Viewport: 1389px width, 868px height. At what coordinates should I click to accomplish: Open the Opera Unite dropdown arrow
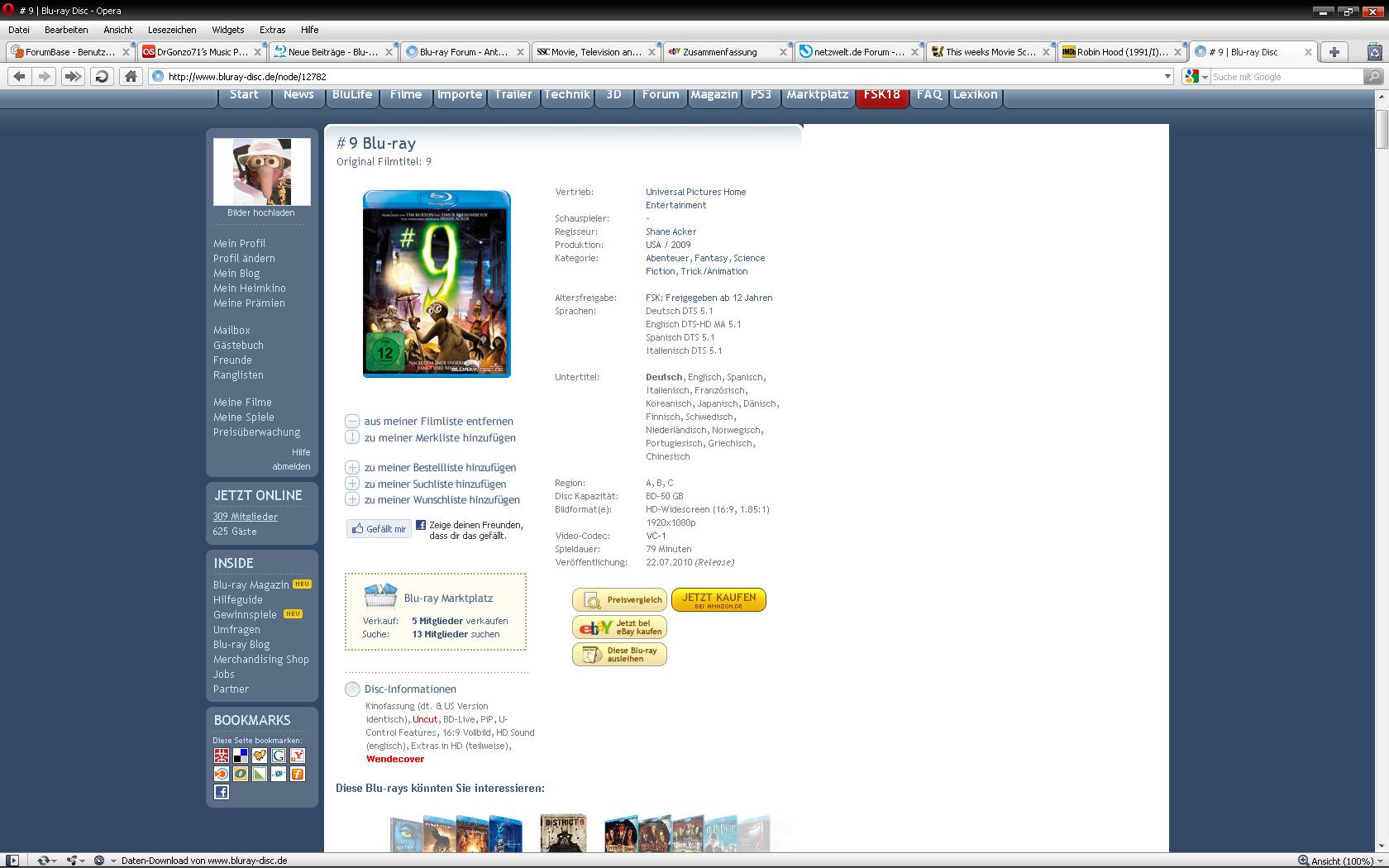(83, 861)
